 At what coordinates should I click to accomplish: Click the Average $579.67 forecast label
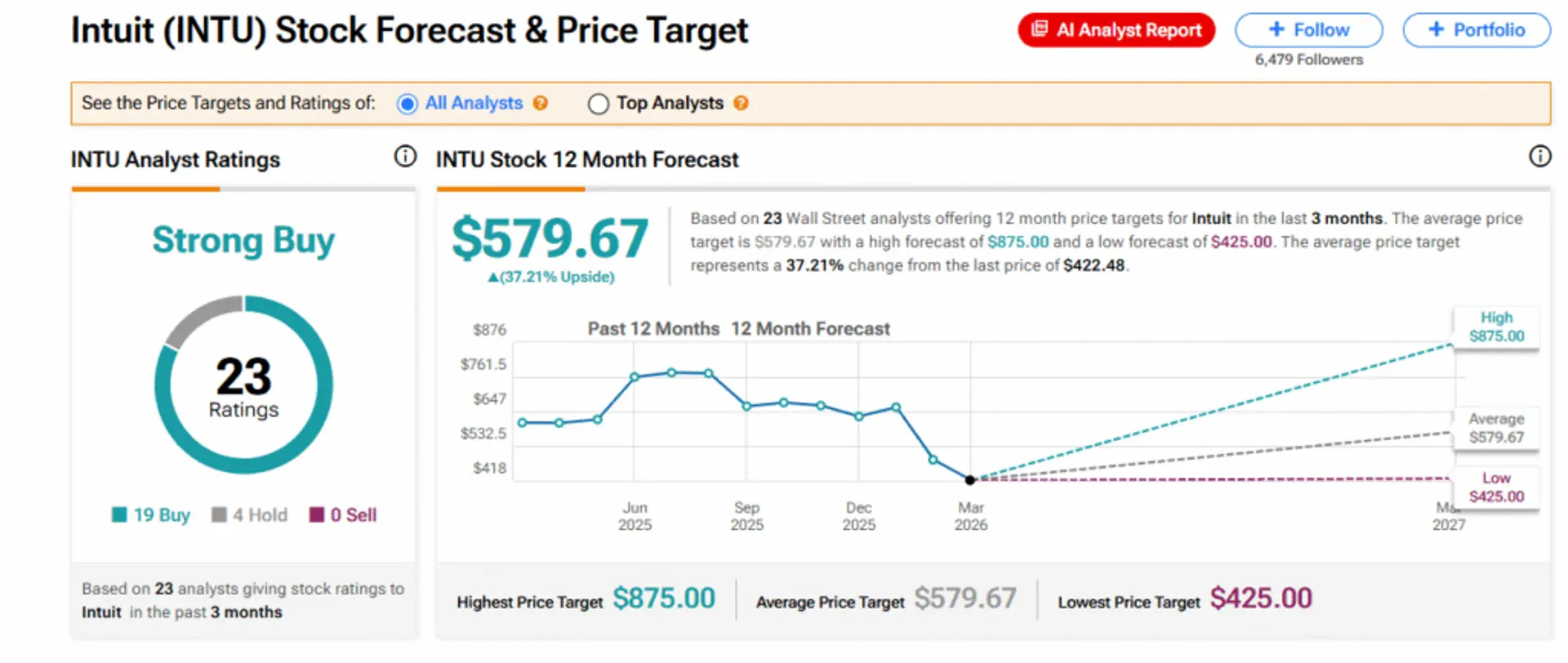coord(1496,428)
